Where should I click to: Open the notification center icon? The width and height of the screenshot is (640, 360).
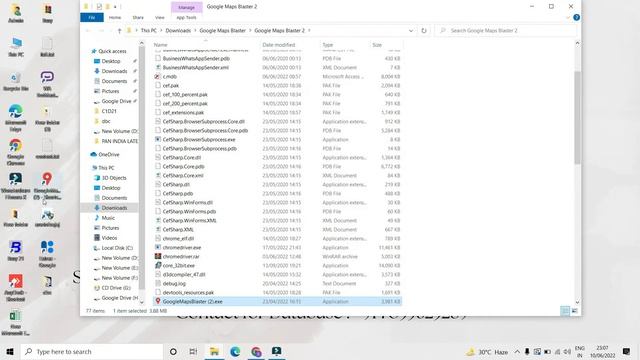click(x=626, y=352)
